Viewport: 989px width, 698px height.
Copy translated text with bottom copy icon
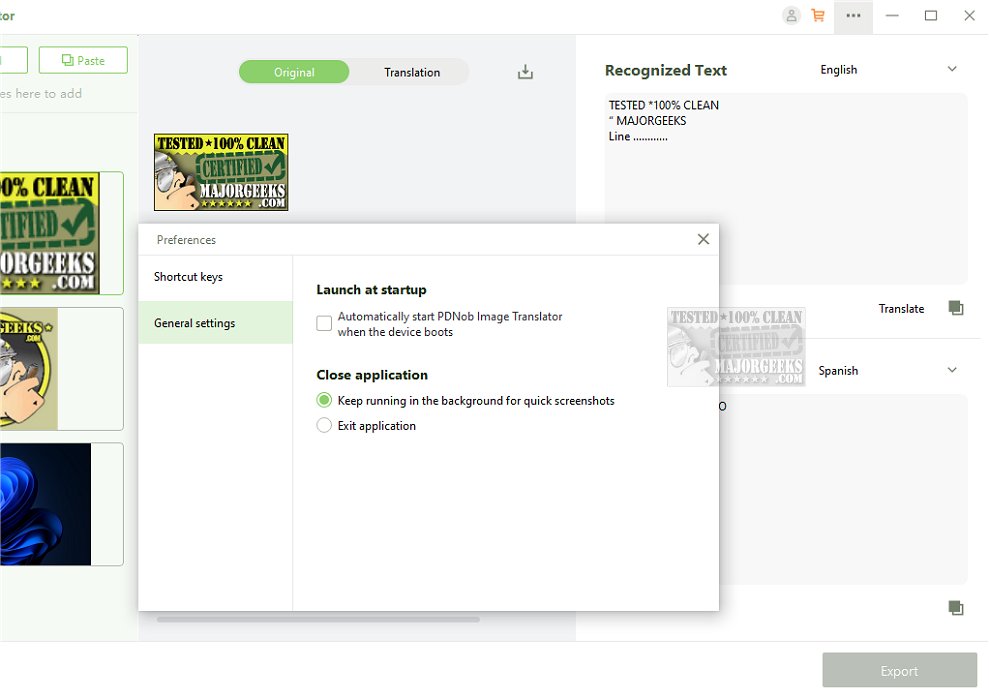tap(956, 607)
